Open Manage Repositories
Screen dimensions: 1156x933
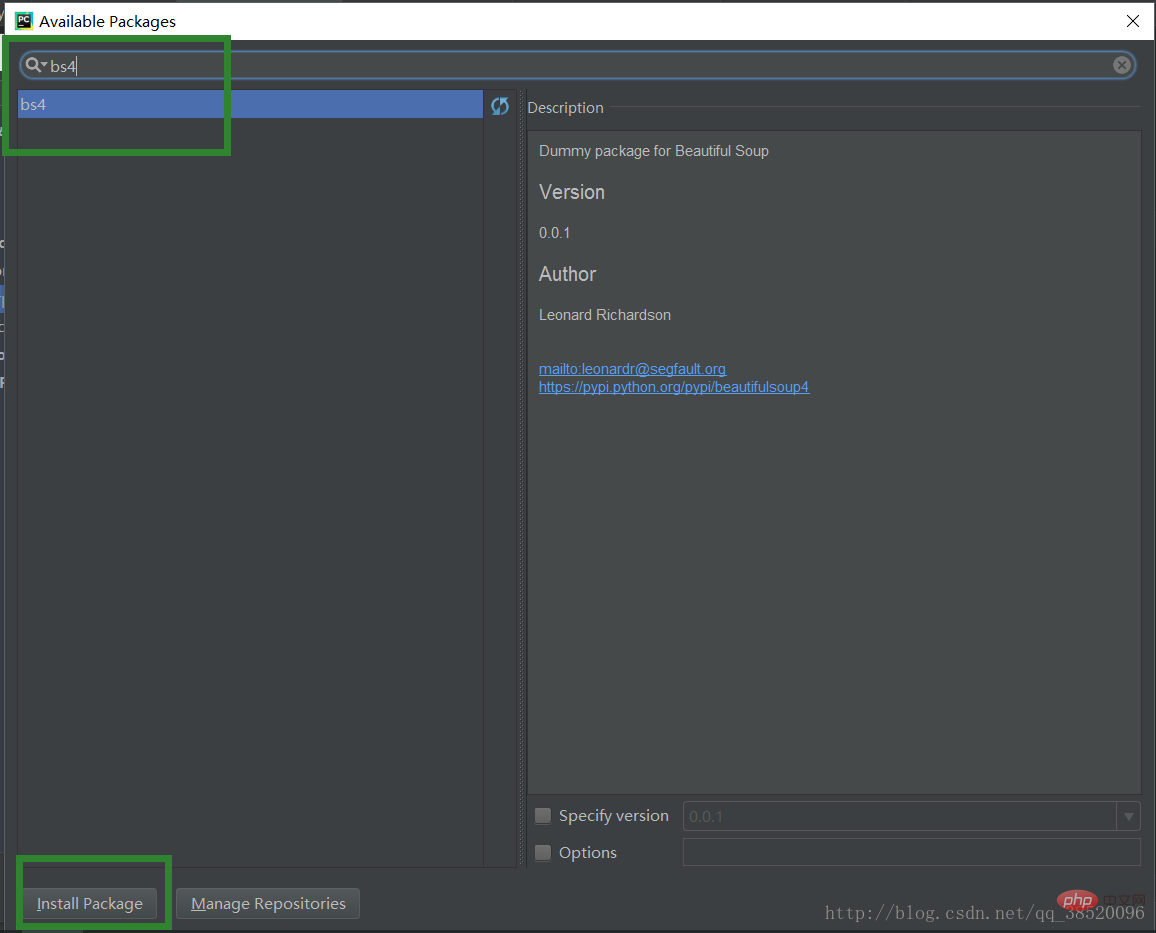[268, 904]
